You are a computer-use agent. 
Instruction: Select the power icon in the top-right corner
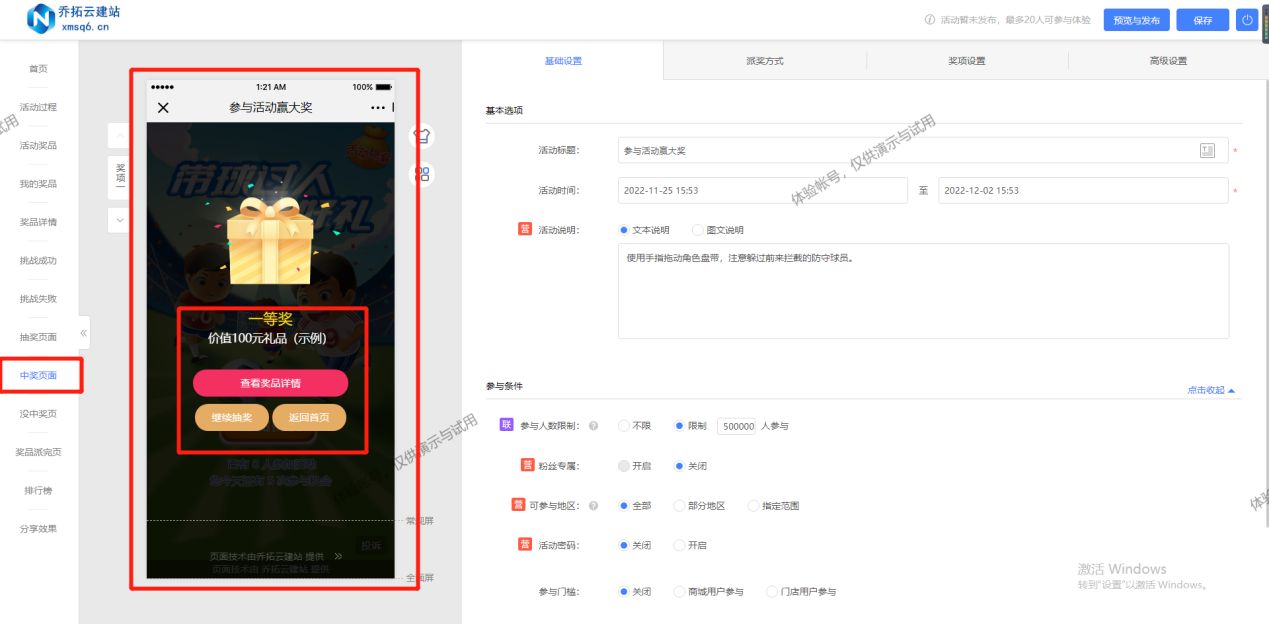click(1247, 19)
